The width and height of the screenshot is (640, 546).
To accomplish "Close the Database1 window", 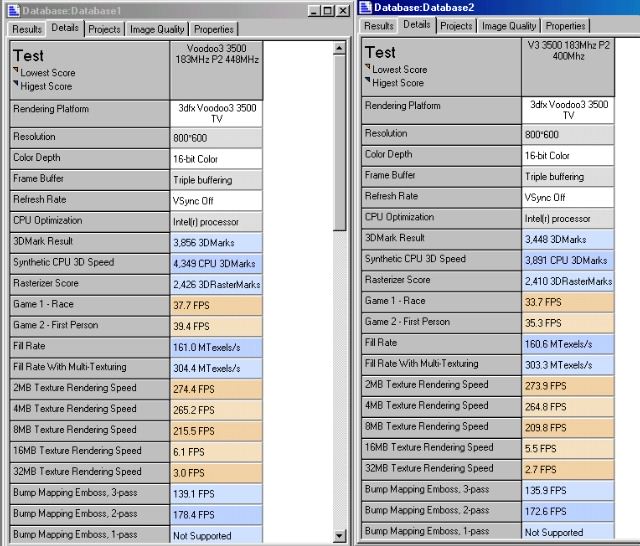I will click(x=341, y=11).
